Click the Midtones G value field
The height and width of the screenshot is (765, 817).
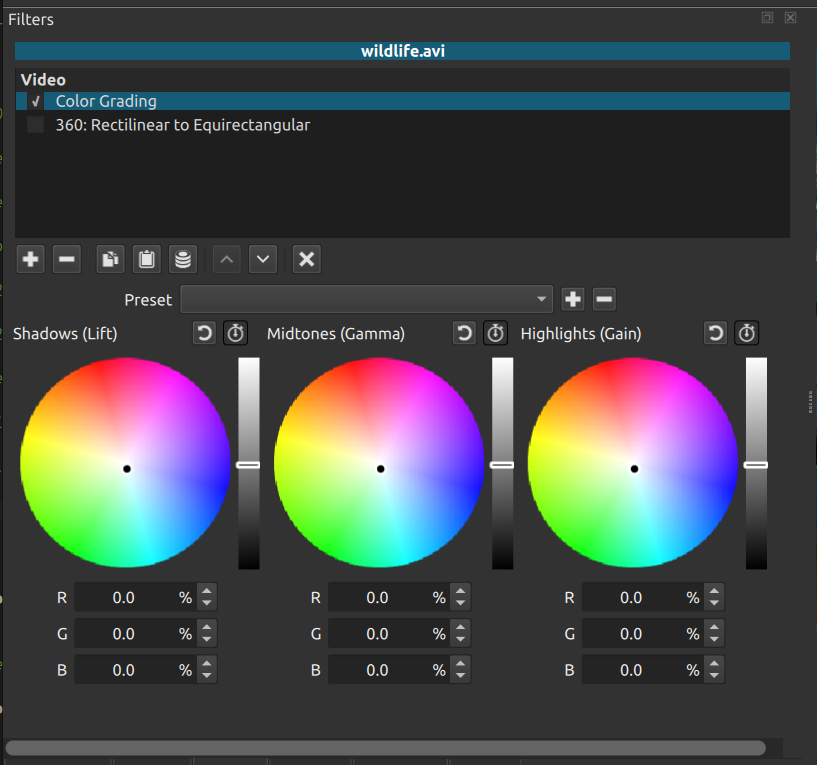click(x=378, y=634)
